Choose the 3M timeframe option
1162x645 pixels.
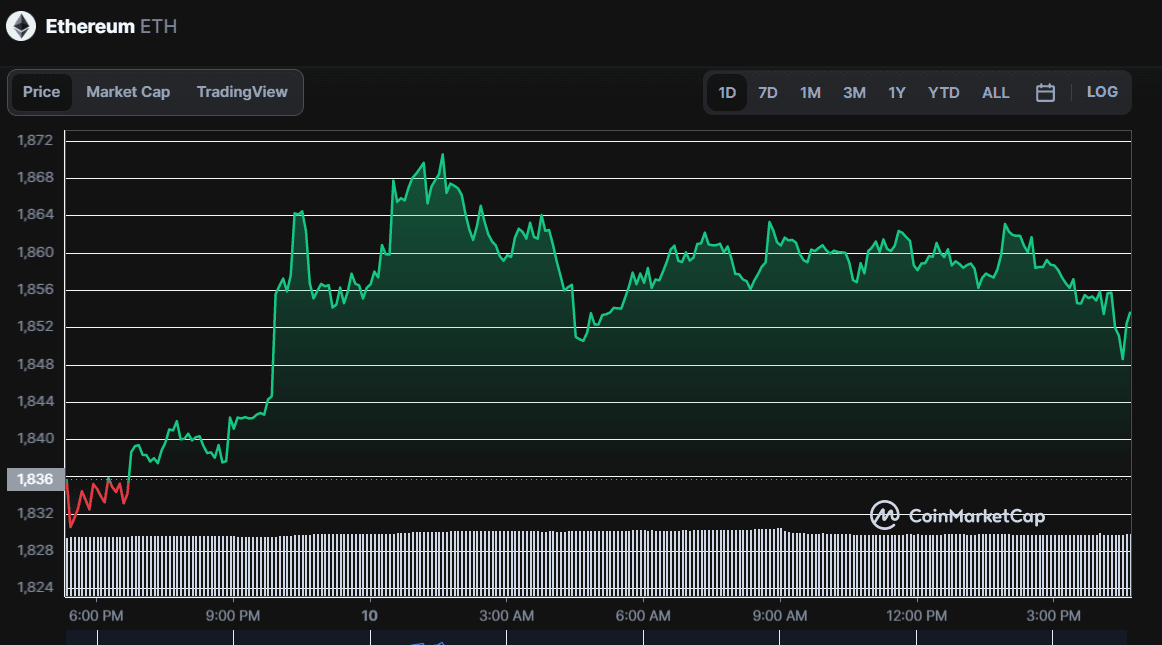tap(854, 91)
